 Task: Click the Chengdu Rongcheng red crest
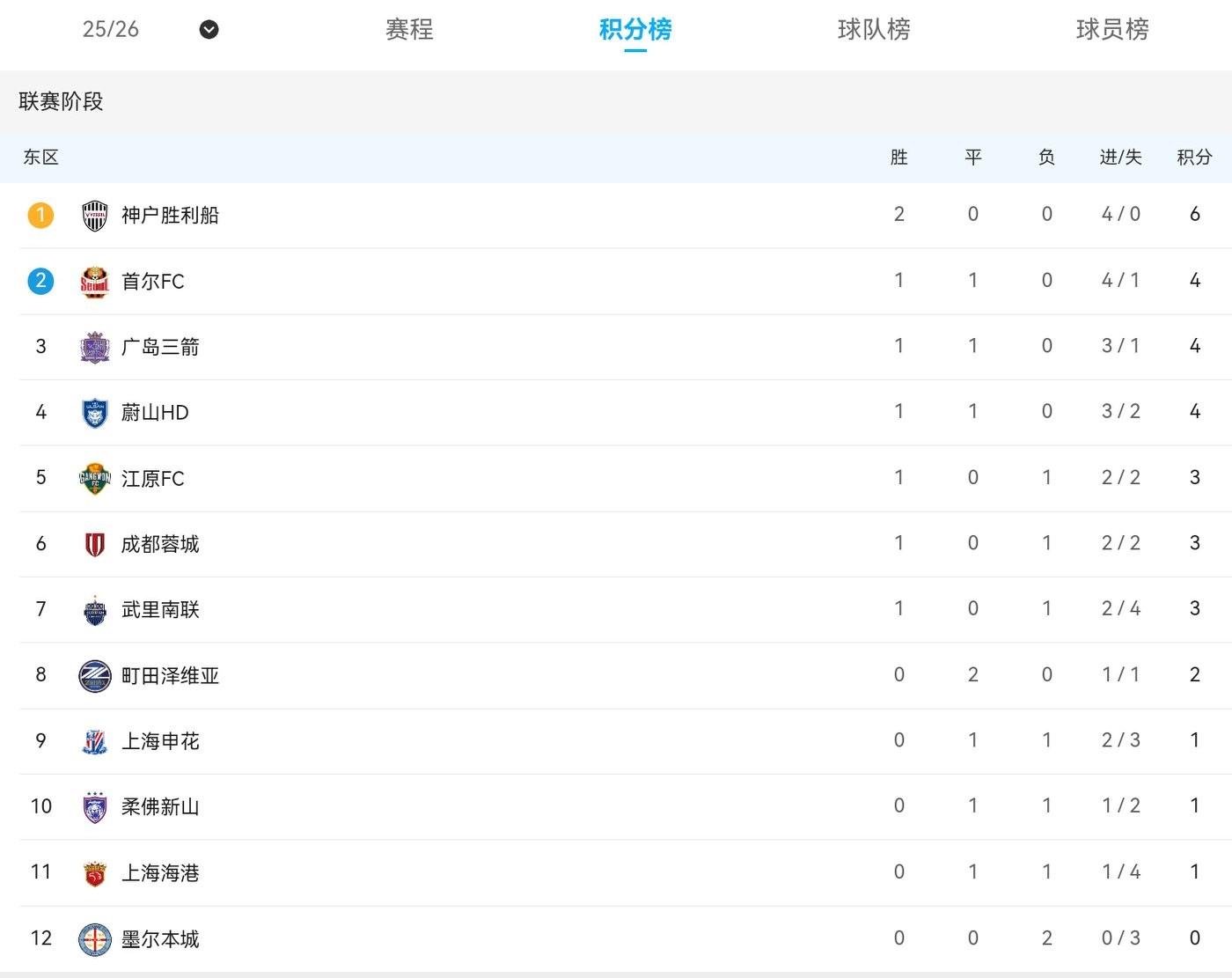94,544
